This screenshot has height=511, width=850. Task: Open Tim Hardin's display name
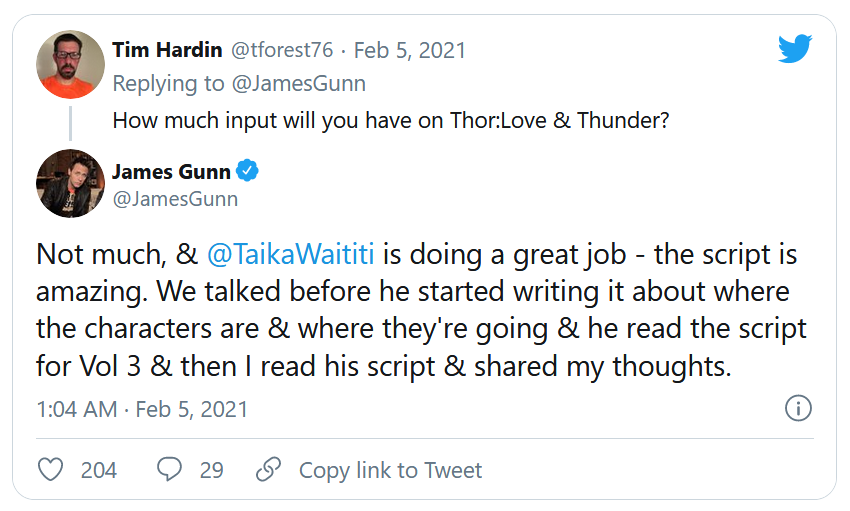[x=167, y=50]
